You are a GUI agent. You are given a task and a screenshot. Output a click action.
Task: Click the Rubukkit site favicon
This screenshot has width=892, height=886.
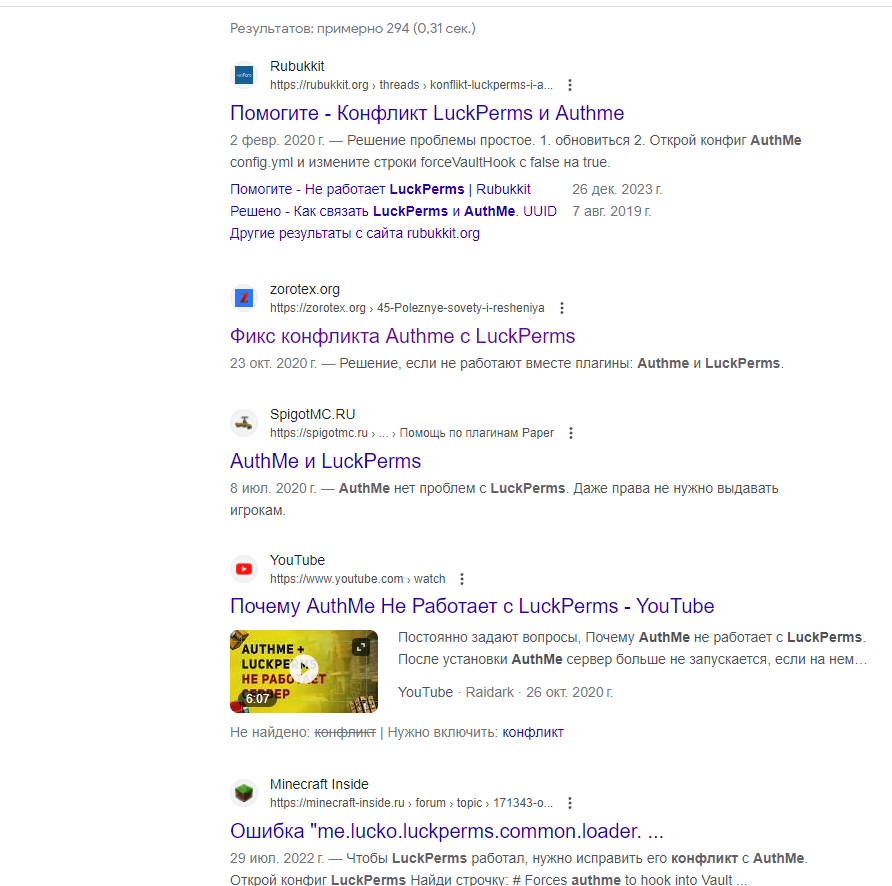pyautogui.click(x=244, y=75)
